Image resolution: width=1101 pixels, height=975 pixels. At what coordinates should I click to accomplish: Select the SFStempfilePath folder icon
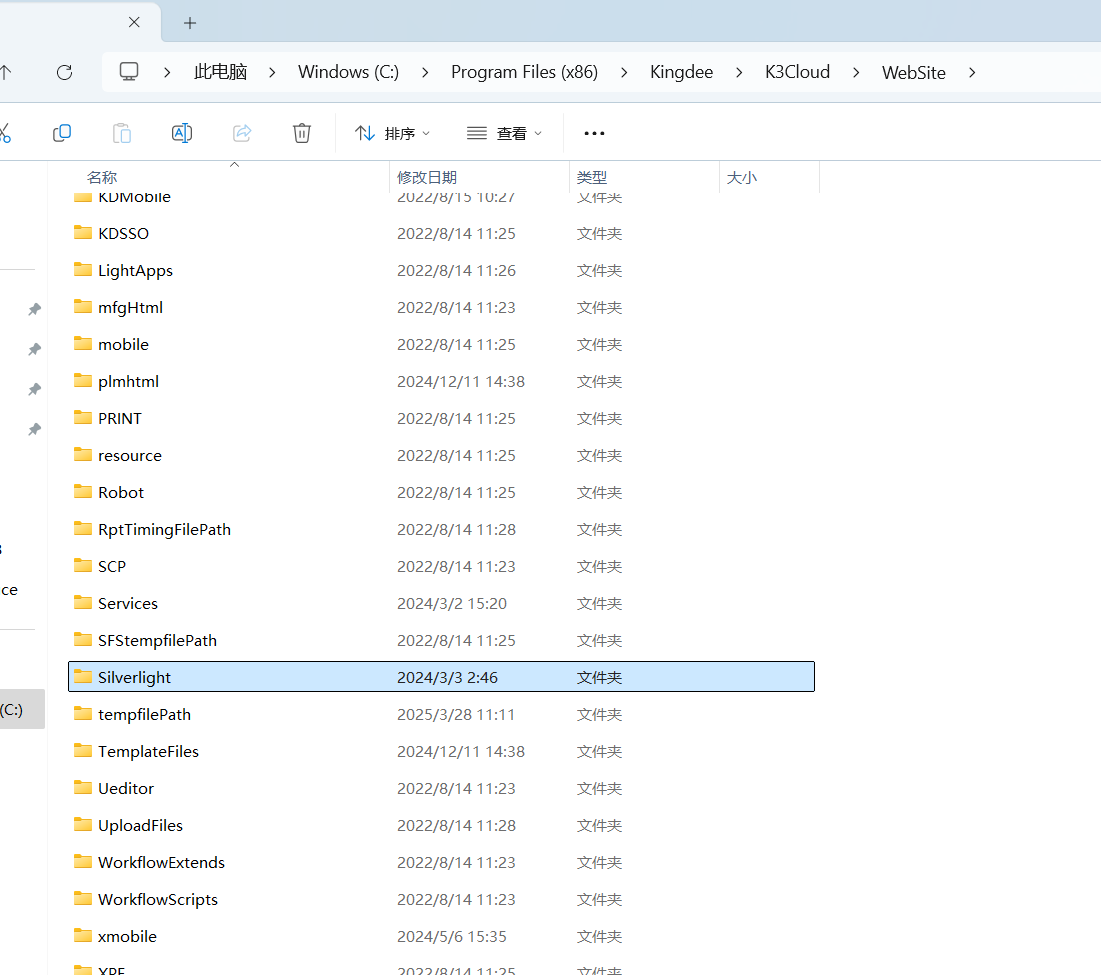83,639
